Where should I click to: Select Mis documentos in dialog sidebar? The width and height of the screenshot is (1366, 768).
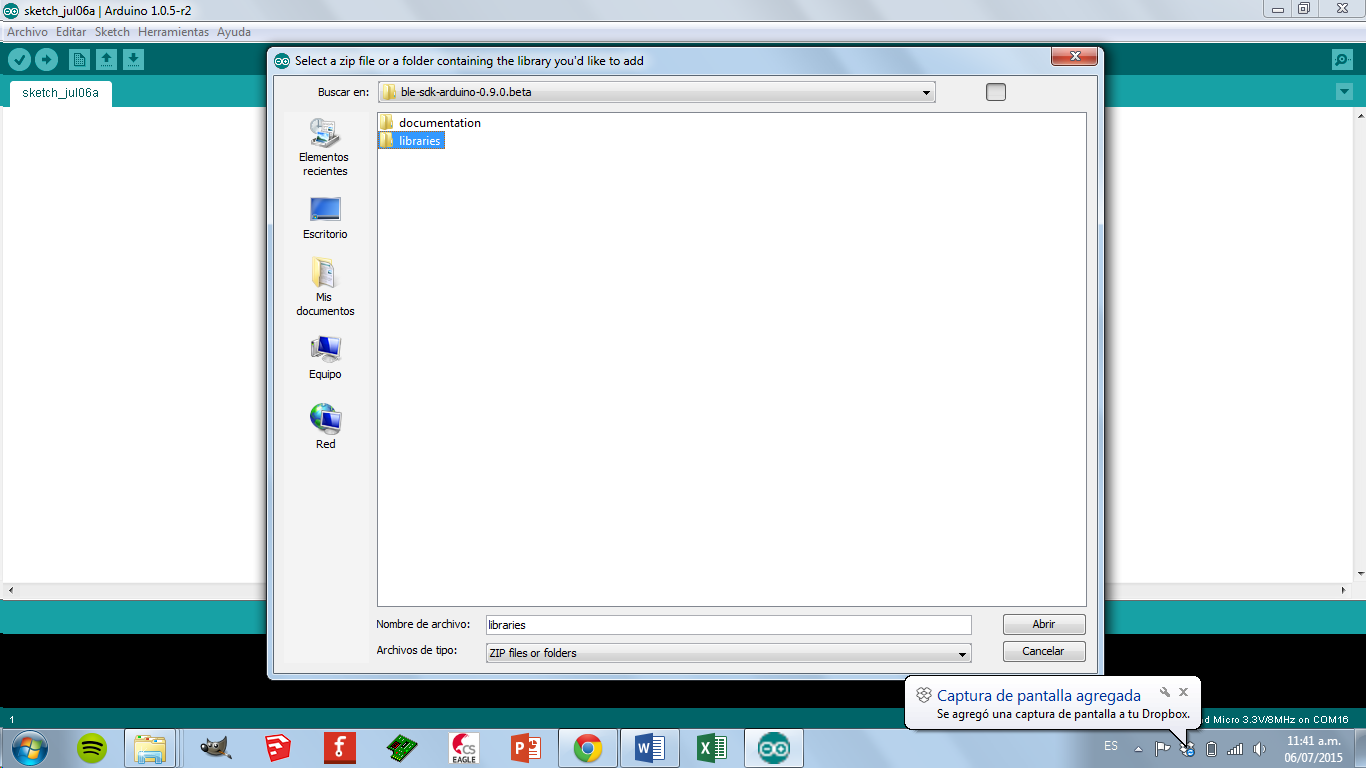[x=325, y=287]
